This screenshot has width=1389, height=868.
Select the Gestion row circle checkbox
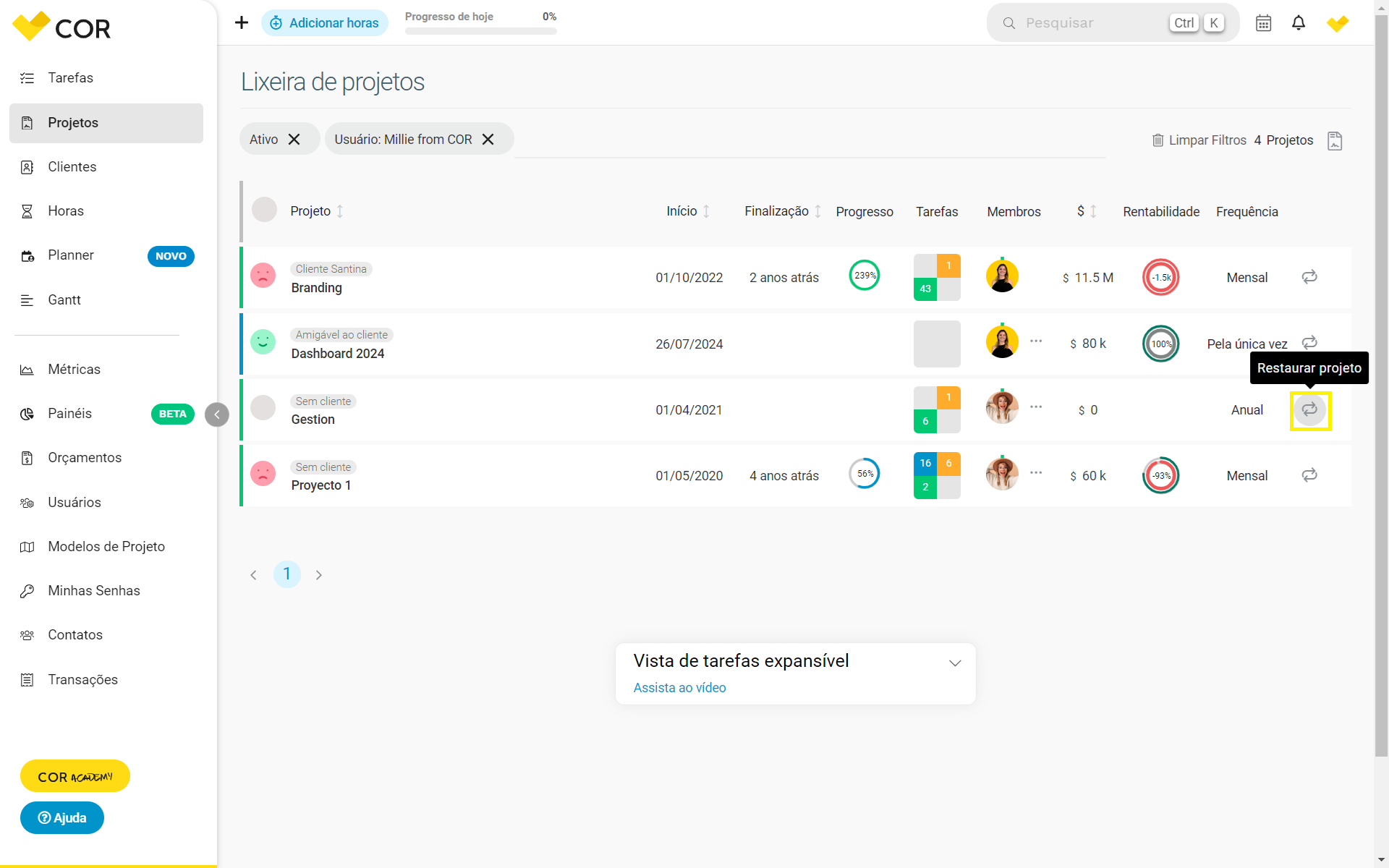[263, 408]
